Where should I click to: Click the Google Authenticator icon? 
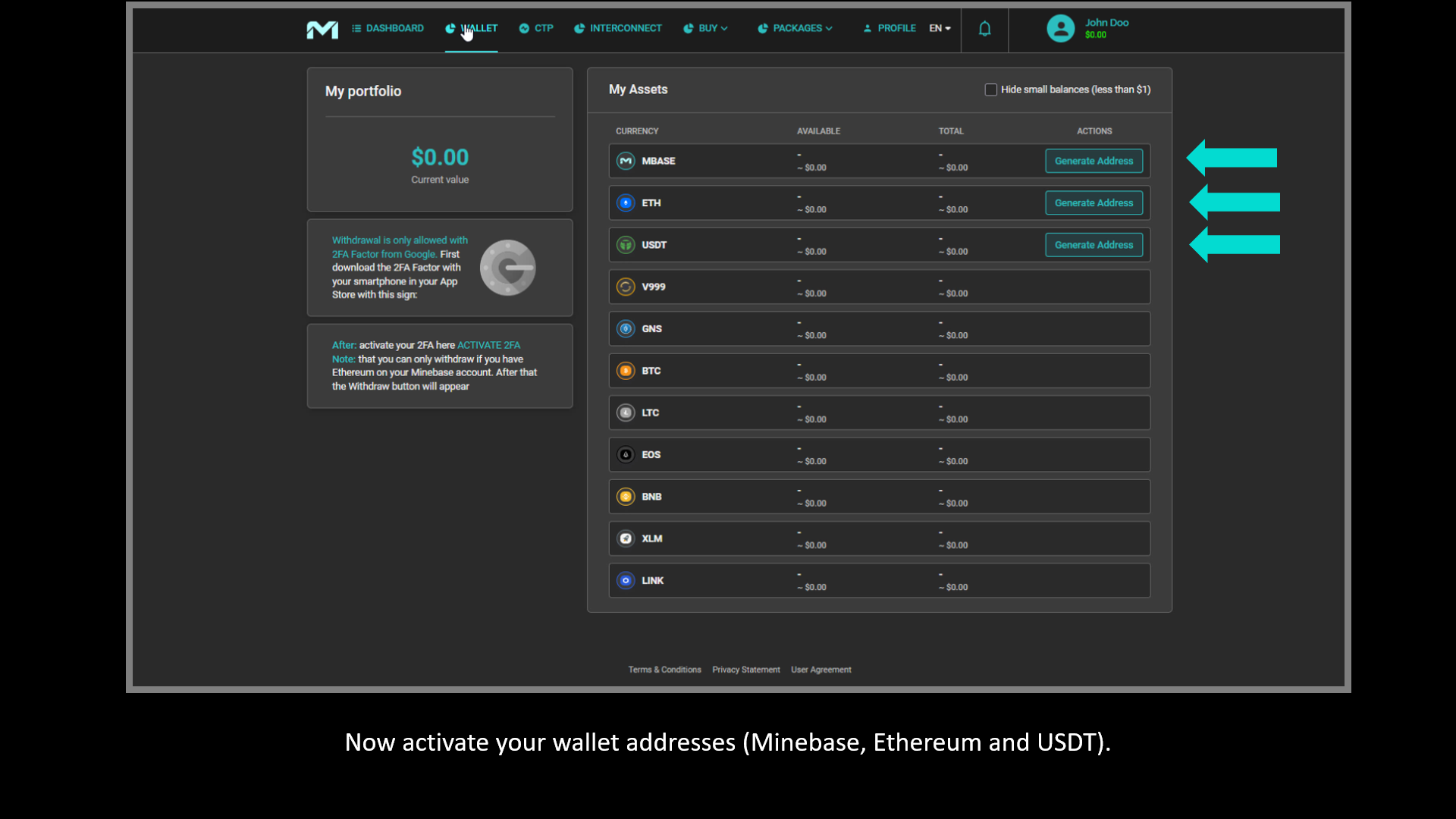(507, 268)
